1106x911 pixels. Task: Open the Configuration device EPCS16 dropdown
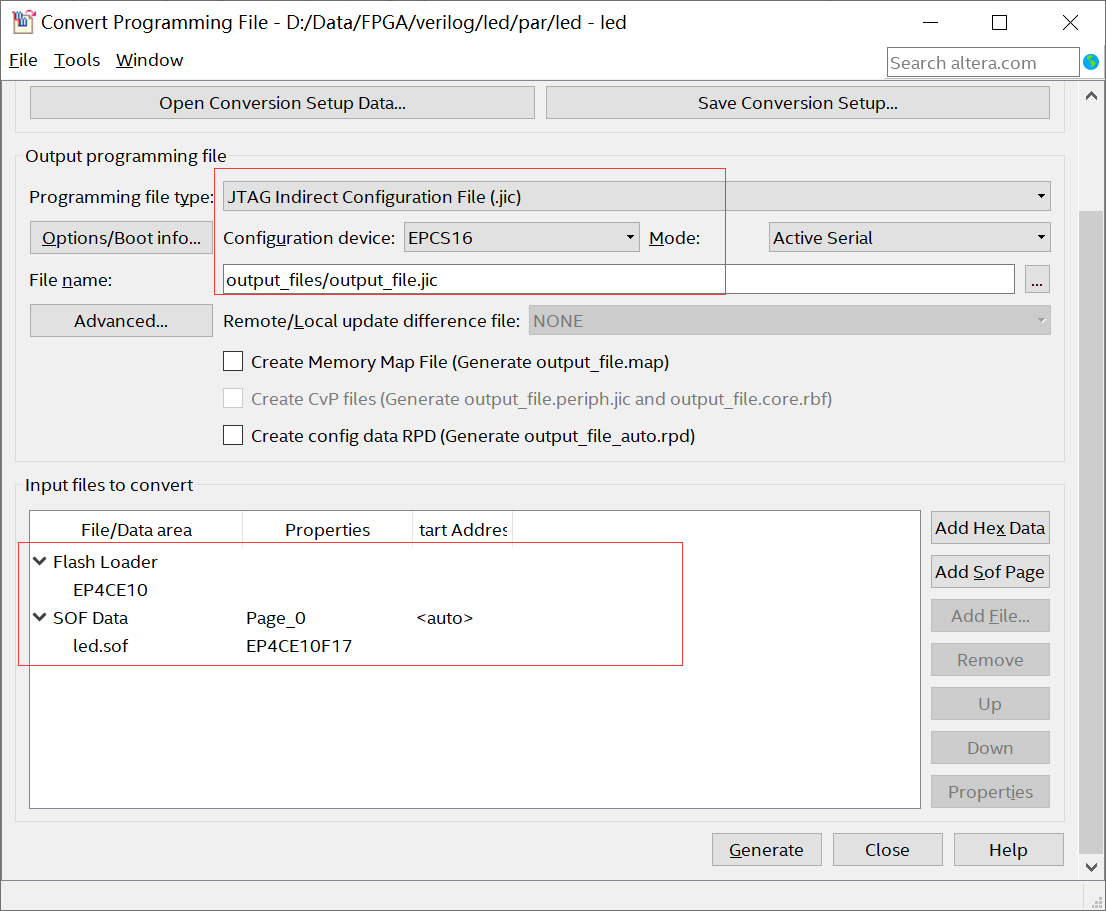pos(522,238)
